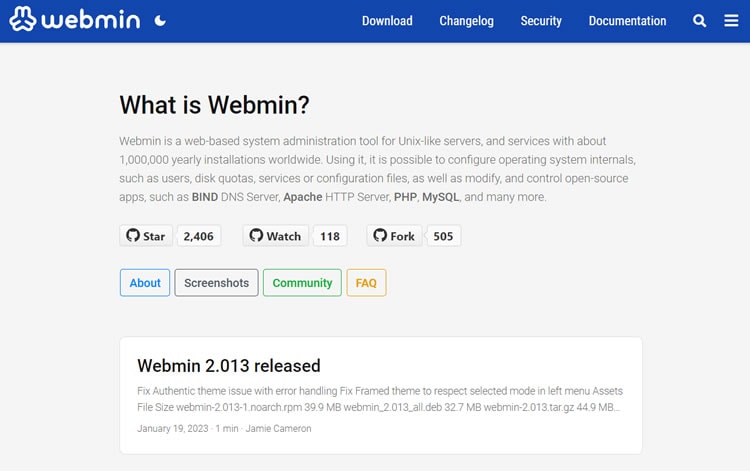Click the "January 19, 2023" post date

[173, 428]
